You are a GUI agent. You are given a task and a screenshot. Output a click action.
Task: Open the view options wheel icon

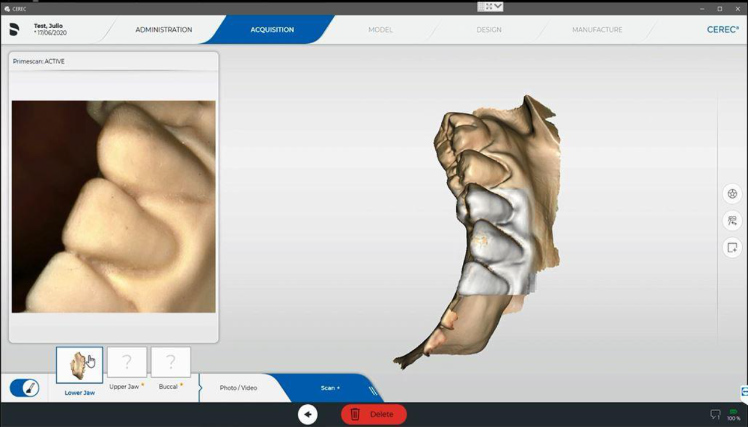(x=732, y=194)
